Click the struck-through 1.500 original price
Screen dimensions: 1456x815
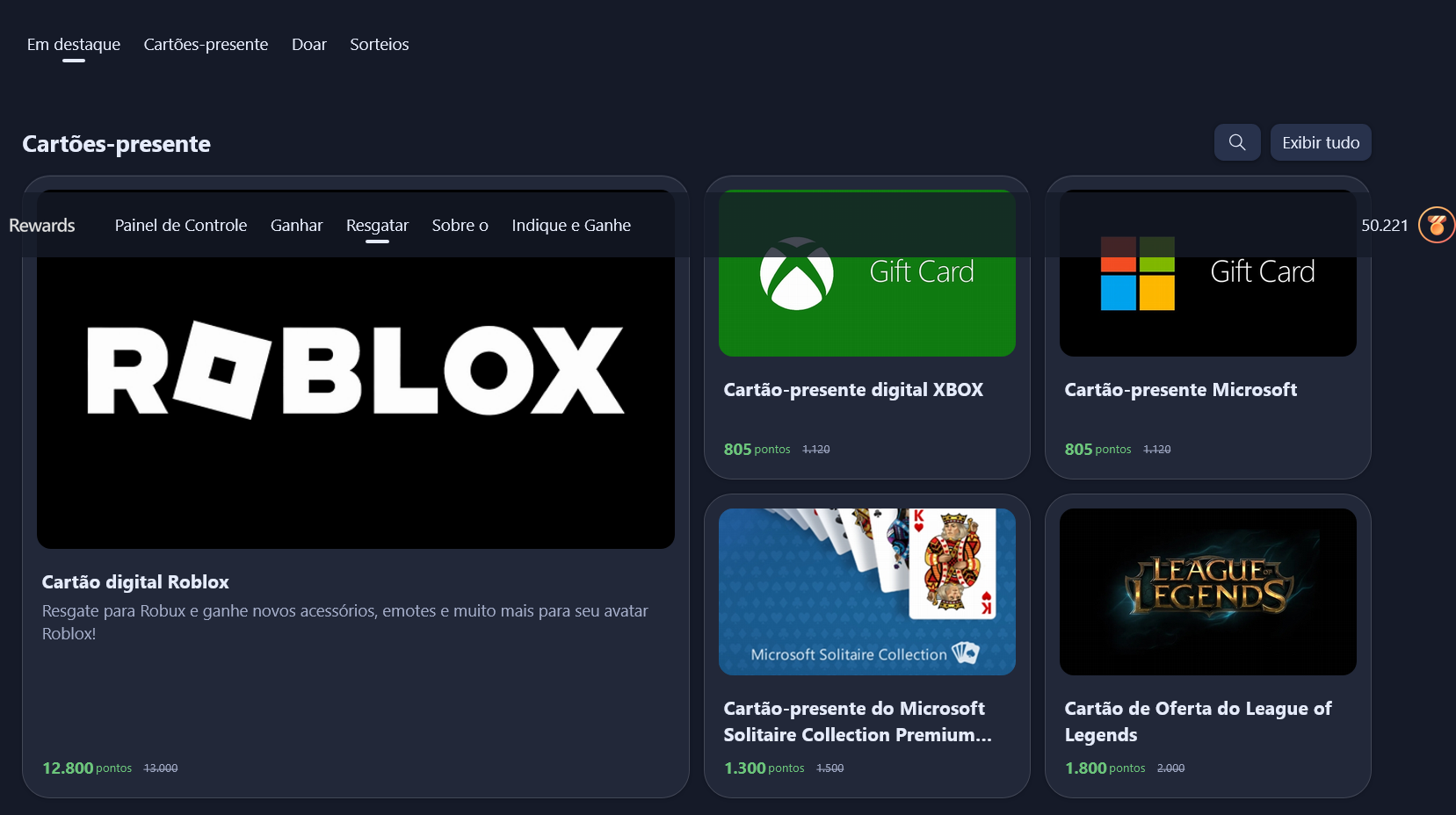[x=830, y=768]
